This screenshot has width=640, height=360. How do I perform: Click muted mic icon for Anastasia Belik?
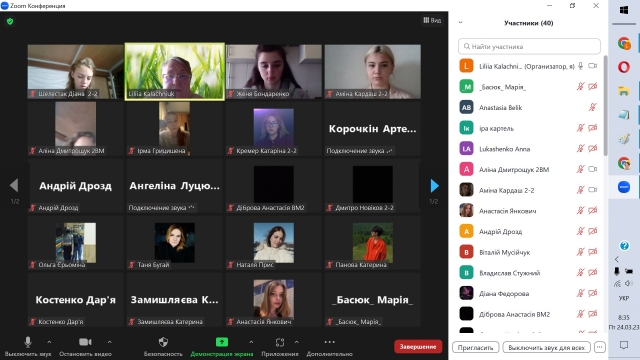click(593, 107)
